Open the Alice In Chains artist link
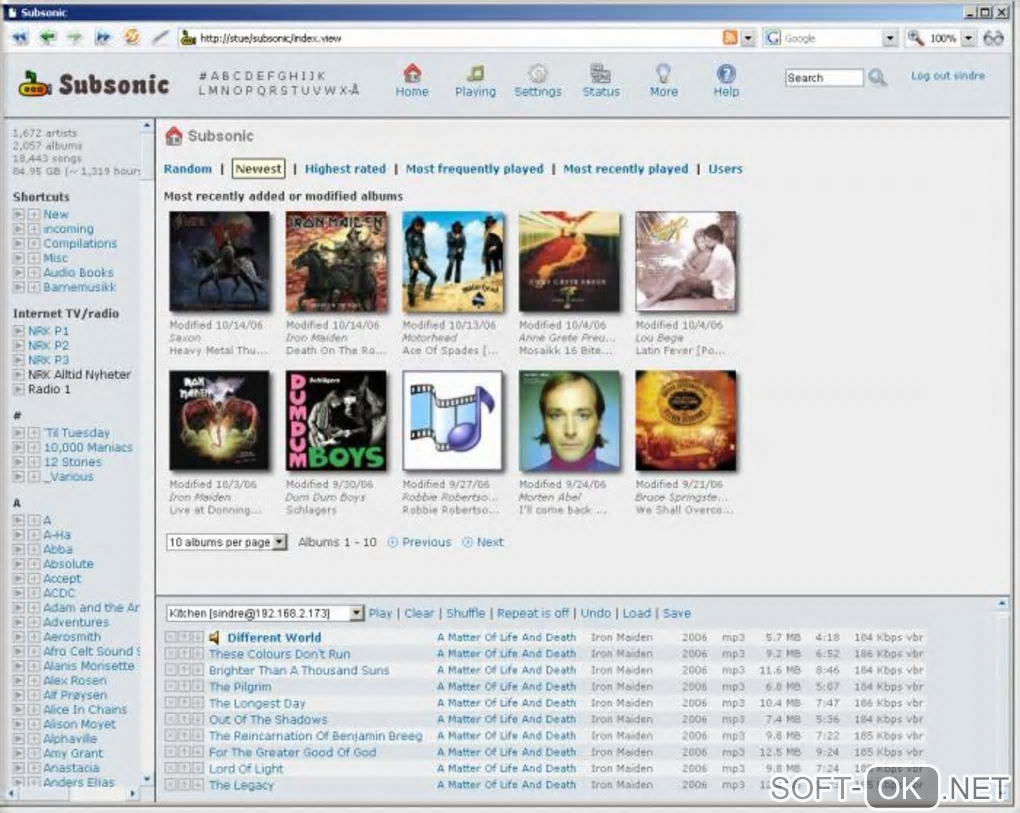Screen dimensions: 1020x813 [85, 710]
